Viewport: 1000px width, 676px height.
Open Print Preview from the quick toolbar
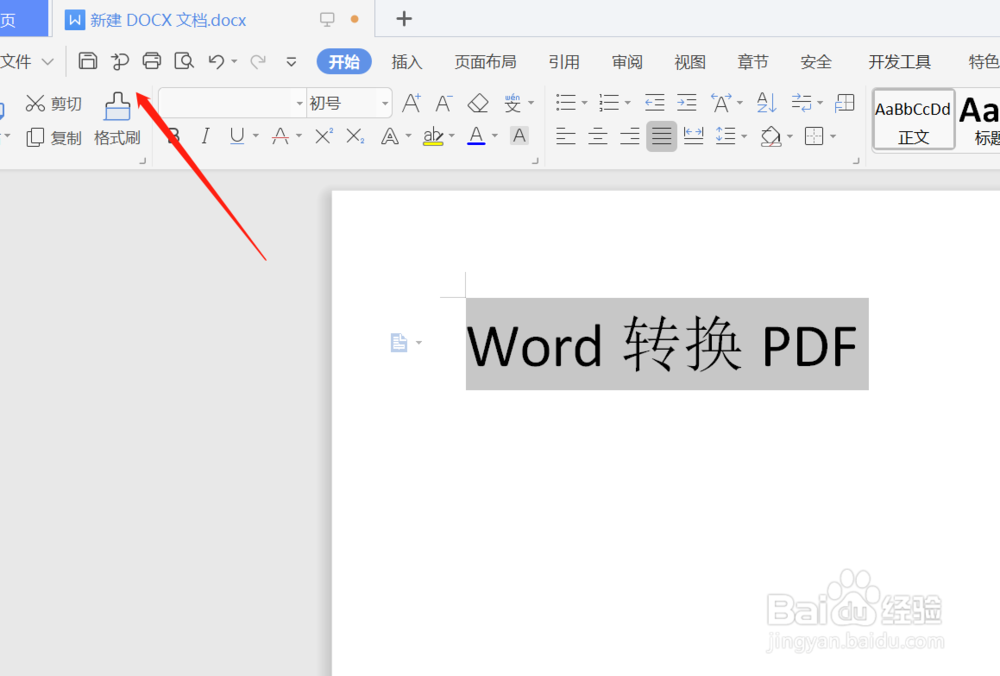point(184,61)
